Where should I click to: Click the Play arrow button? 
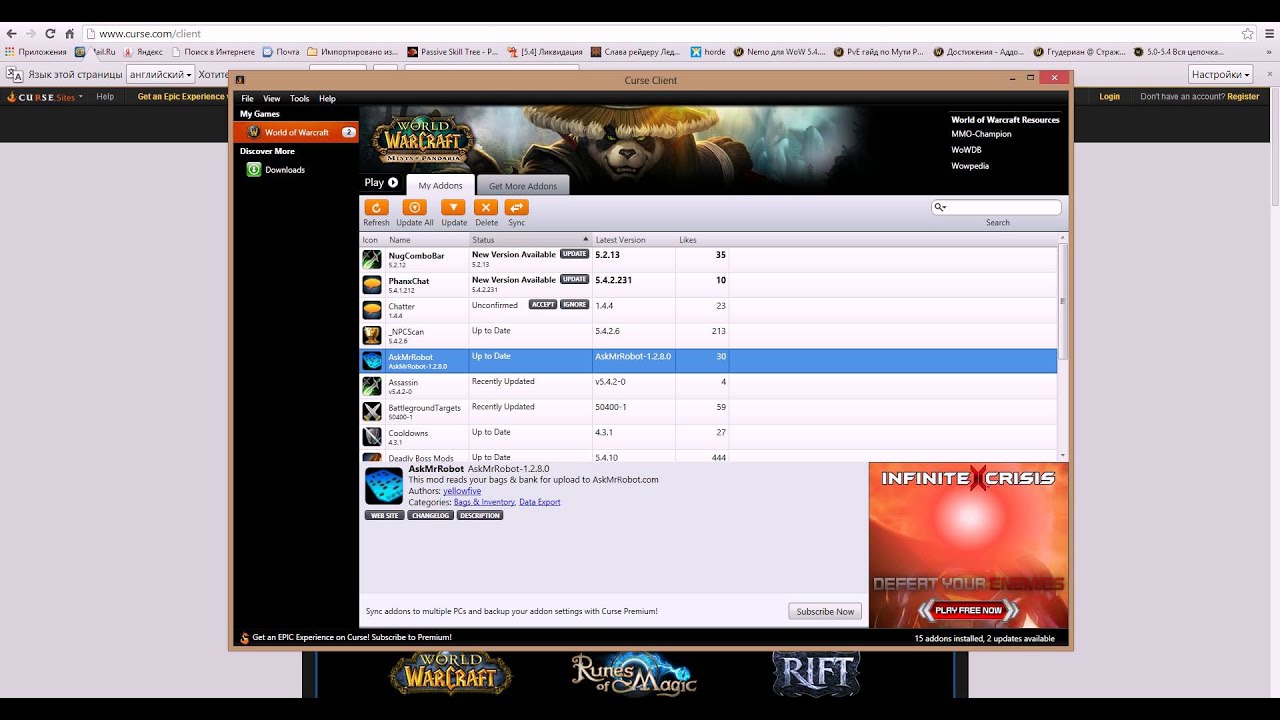tap(393, 182)
